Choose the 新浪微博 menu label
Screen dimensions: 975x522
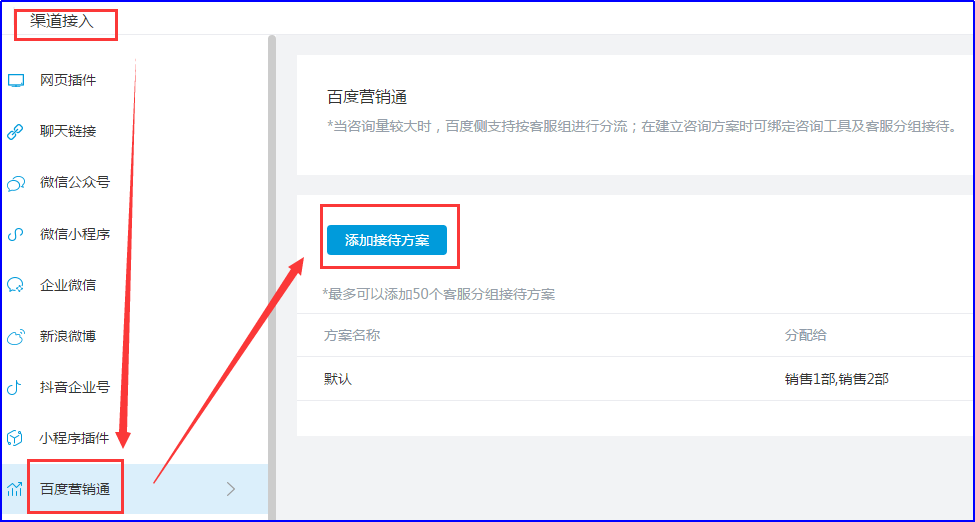(x=68, y=337)
